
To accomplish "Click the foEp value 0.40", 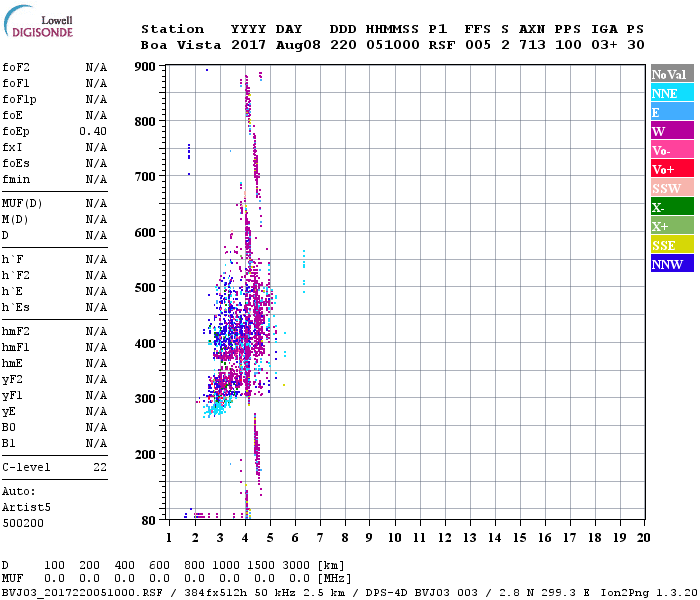I will point(93,132).
